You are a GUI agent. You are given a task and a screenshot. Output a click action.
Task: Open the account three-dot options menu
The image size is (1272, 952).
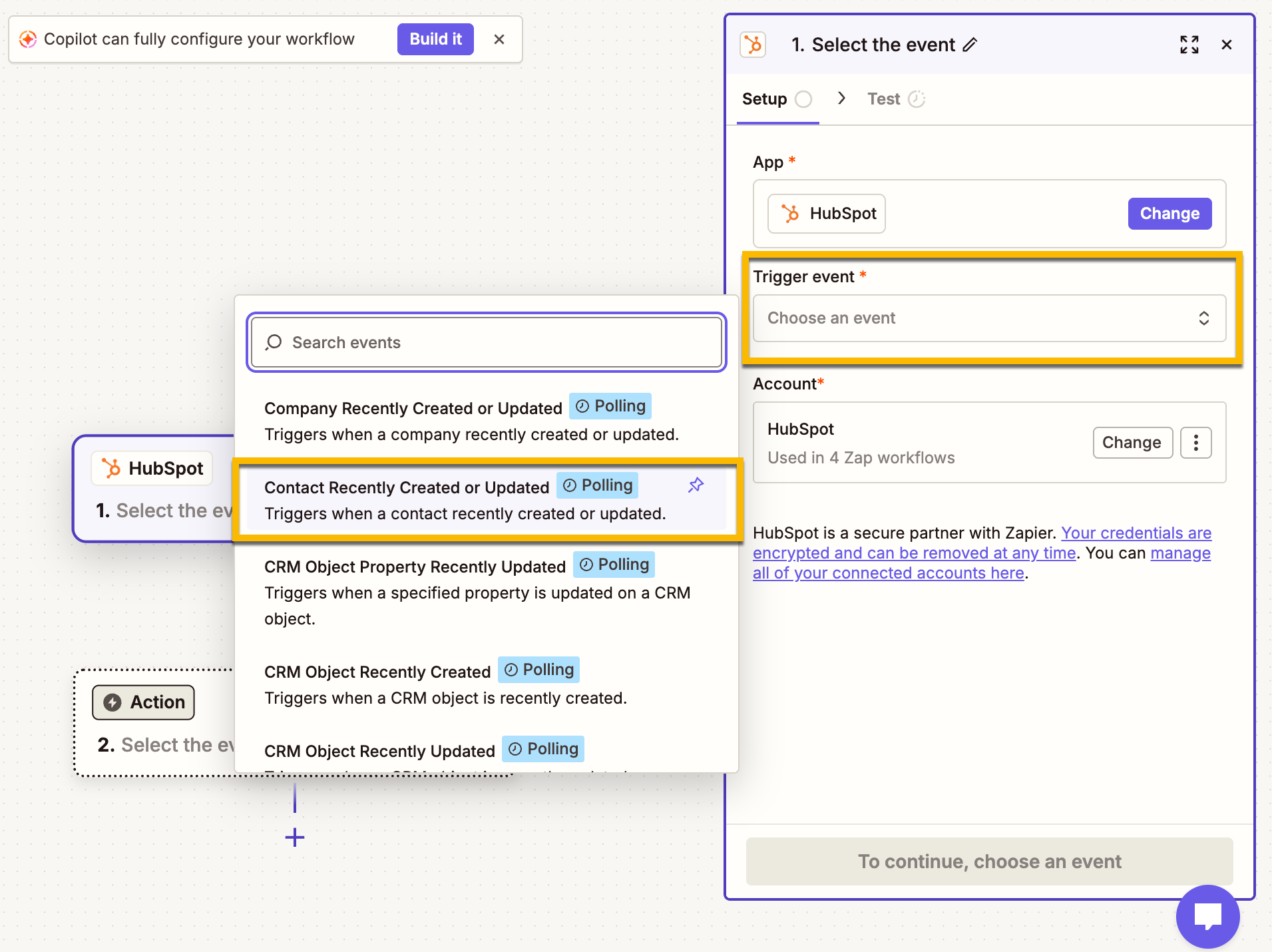(1196, 443)
